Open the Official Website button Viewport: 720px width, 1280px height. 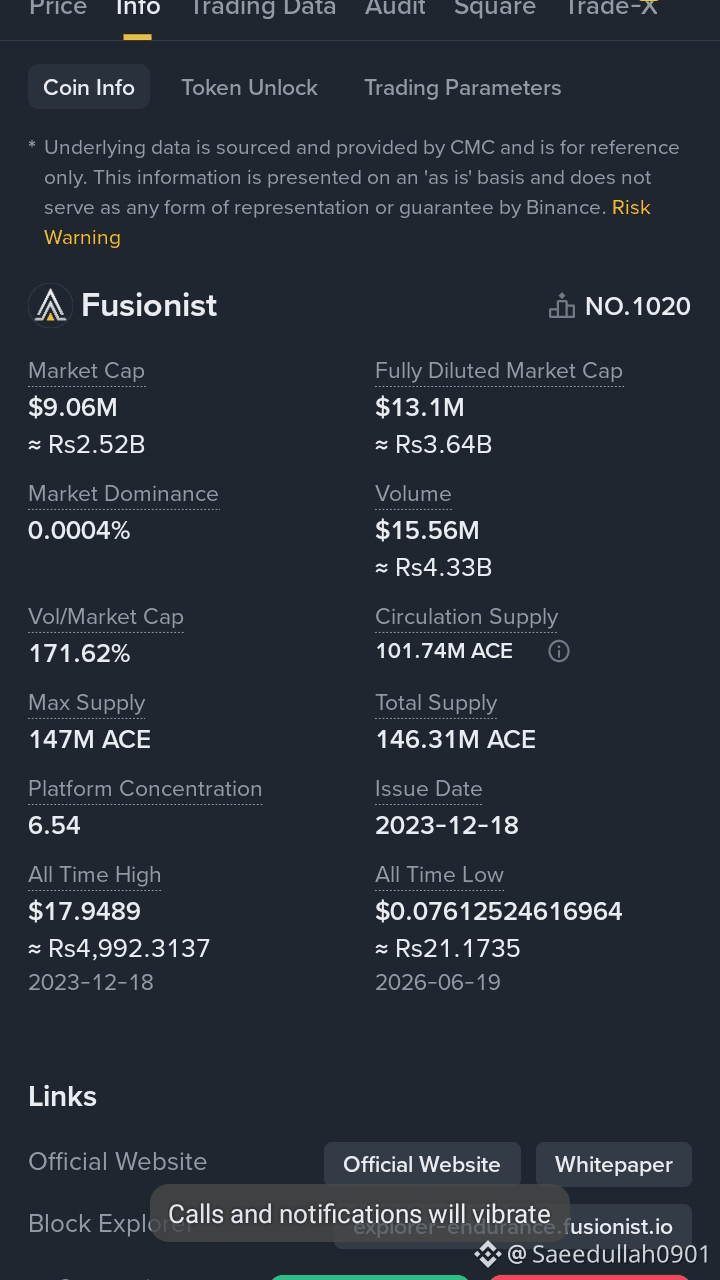click(x=422, y=1165)
